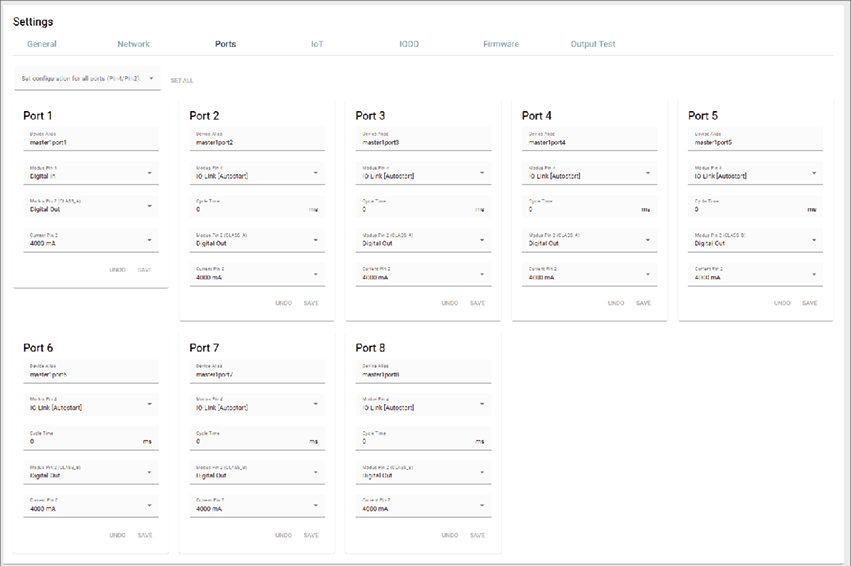Viewport: 851px width, 566px height.
Task: Edit Port 1 device alias field
Action: [x=91, y=139]
